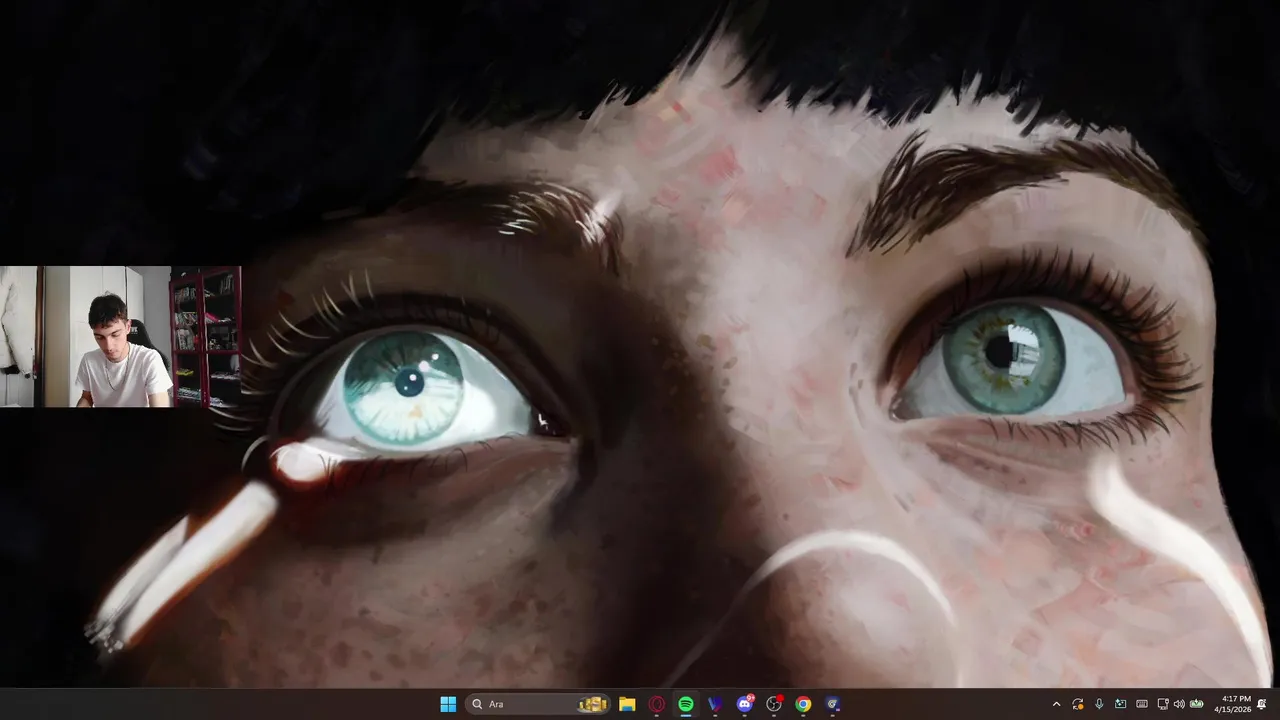Open OBS Studio taskbar icon
Viewport: 1280px width, 720px height.
point(773,704)
